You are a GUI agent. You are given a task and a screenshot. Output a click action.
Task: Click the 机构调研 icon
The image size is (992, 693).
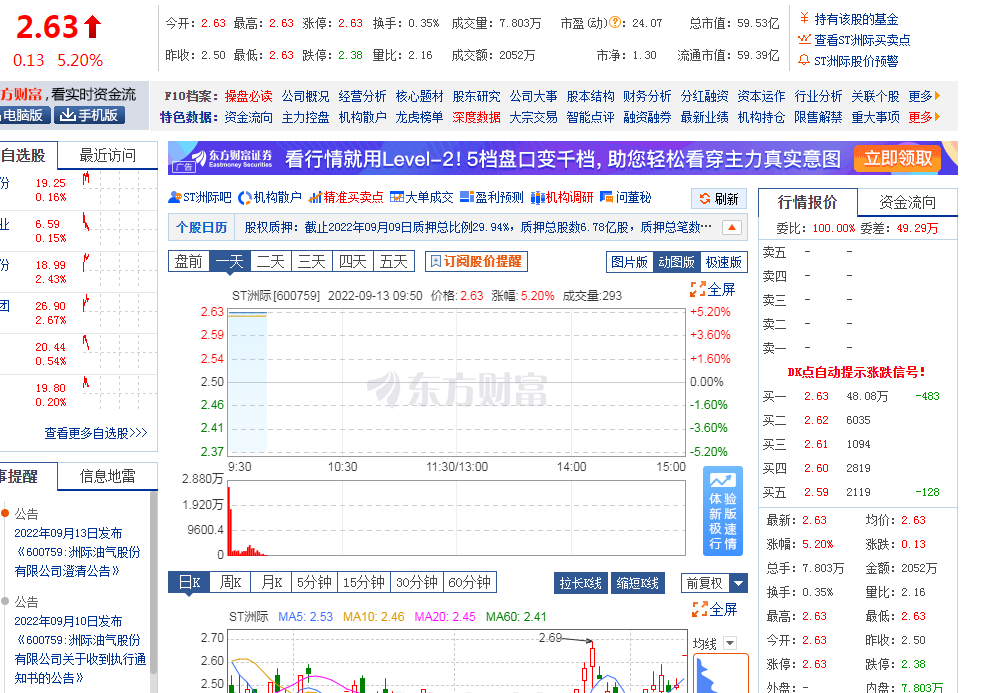pyautogui.click(x=538, y=198)
